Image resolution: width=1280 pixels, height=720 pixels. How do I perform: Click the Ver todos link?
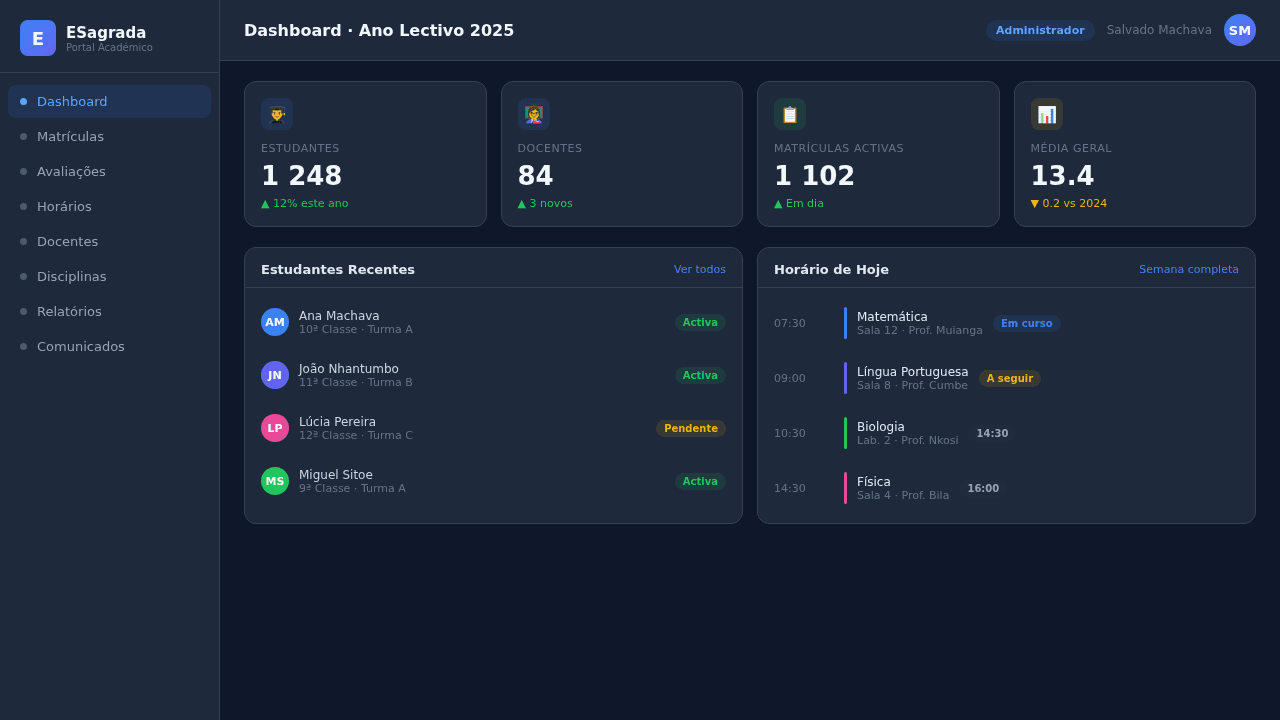(x=700, y=269)
